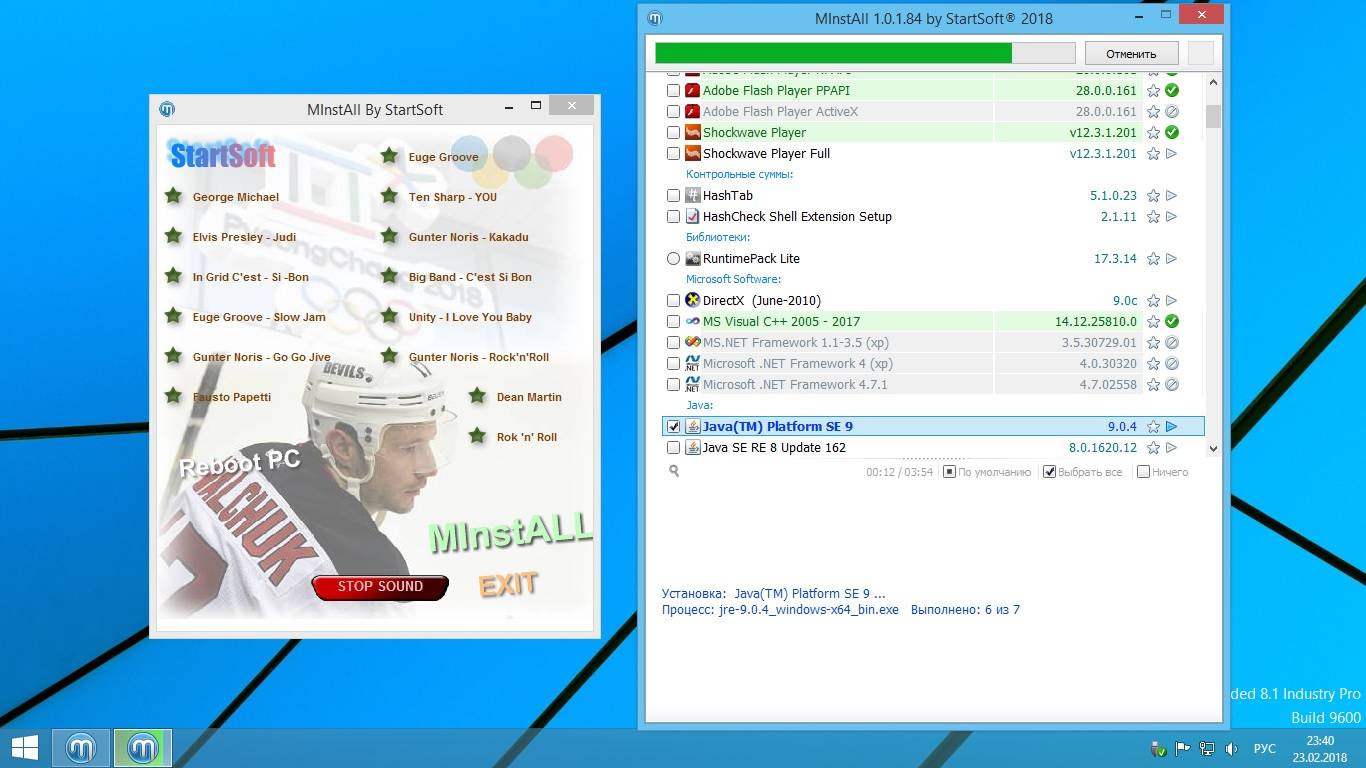
Task: Uncheck the Java(TM) Platform SE 9 checkbox
Action: coord(673,427)
